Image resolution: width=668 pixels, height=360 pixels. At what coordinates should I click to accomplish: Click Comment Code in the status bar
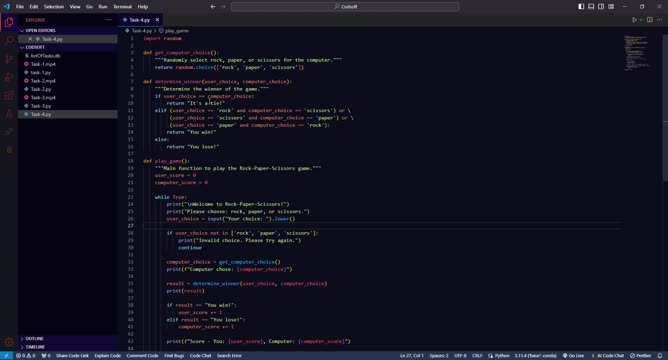tap(142, 356)
